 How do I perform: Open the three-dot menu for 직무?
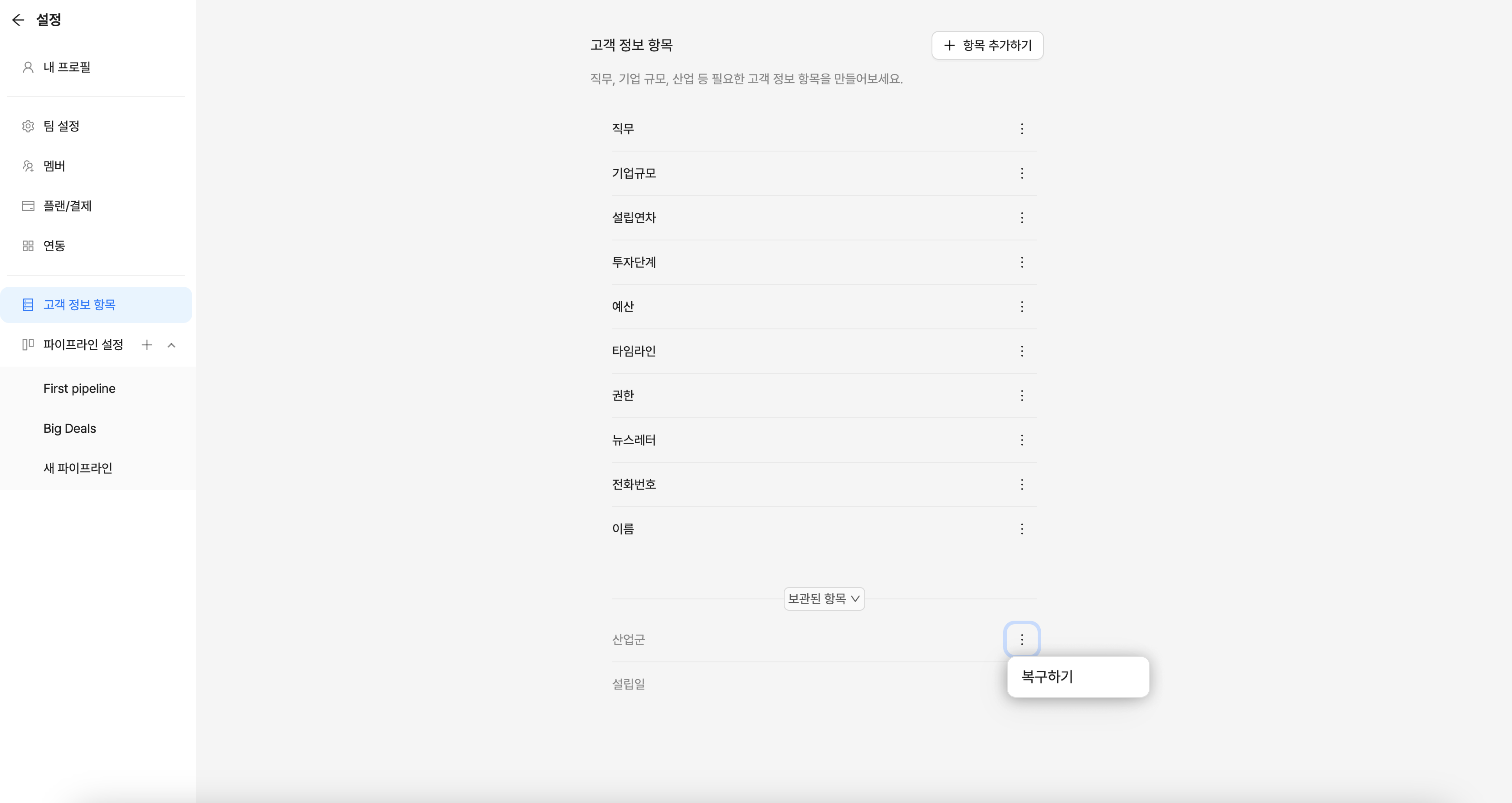pyautogui.click(x=1021, y=129)
